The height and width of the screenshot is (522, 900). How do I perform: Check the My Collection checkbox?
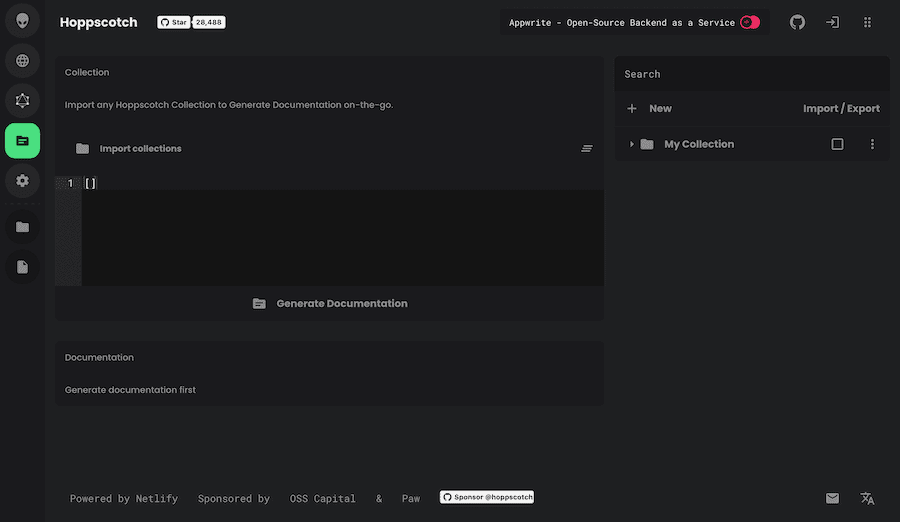837,144
